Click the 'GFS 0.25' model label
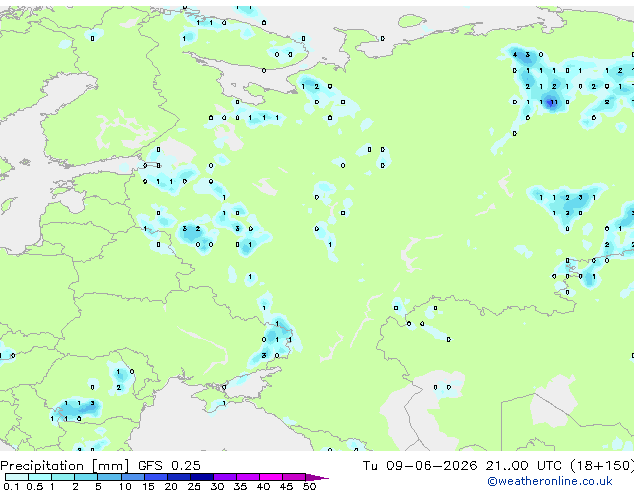 [169, 466]
